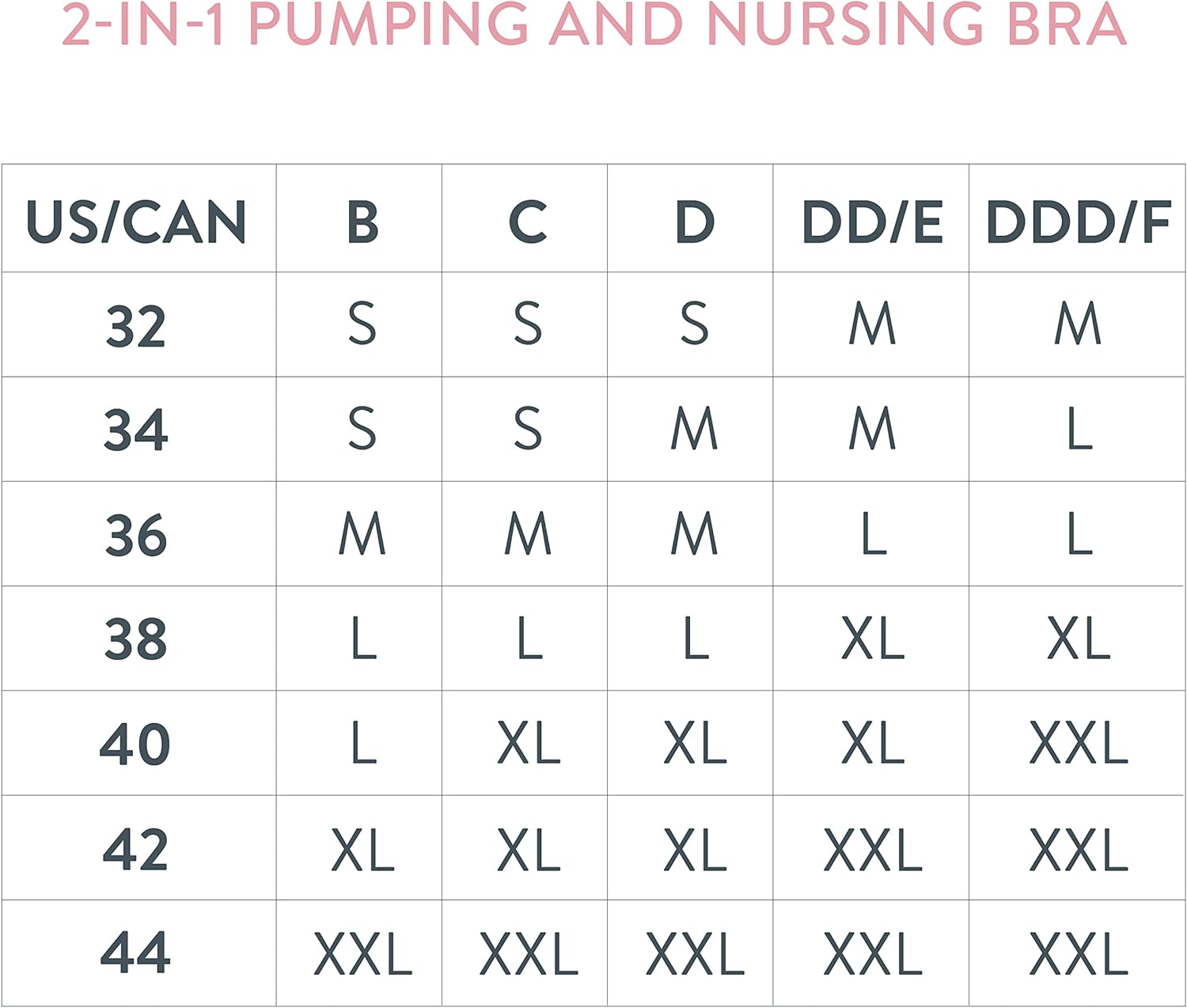Click the DDD/F cup column header
The width and height of the screenshot is (1187, 1008).
click(1078, 222)
